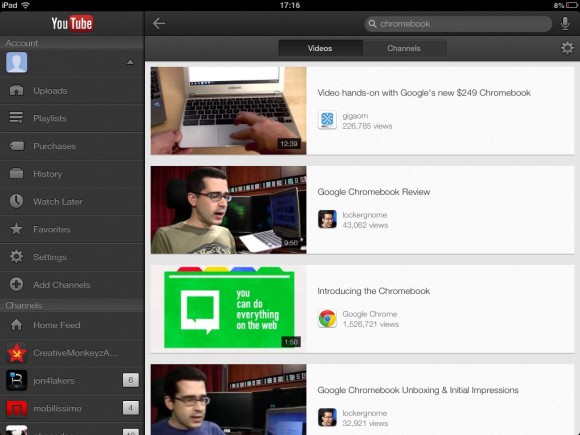Open Home Feed house icon
Viewport: 580px width, 435px height.
16,325
